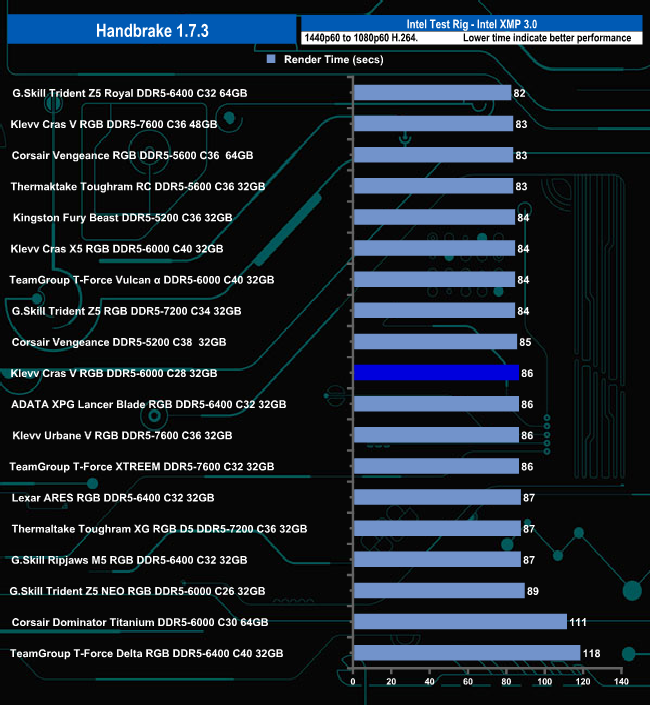Click the 140 tick on the horizontal axis

tap(621, 682)
